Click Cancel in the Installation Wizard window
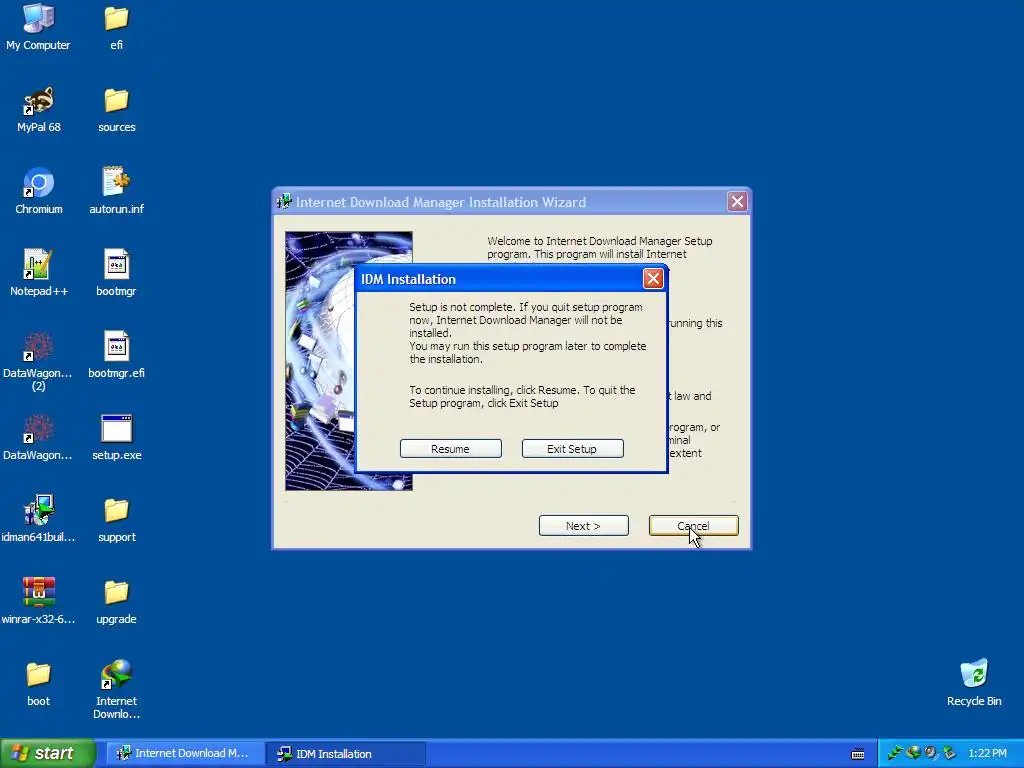 (694, 526)
